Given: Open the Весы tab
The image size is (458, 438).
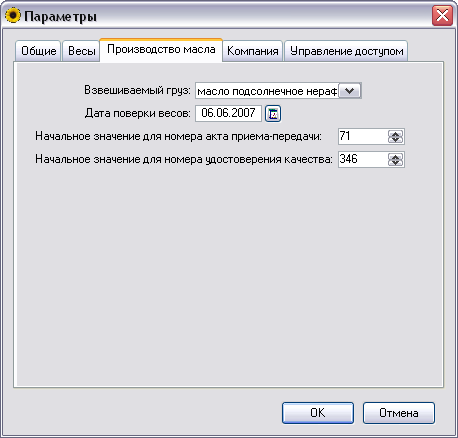Looking at the screenshot, I should pyautogui.click(x=81, y=51).
